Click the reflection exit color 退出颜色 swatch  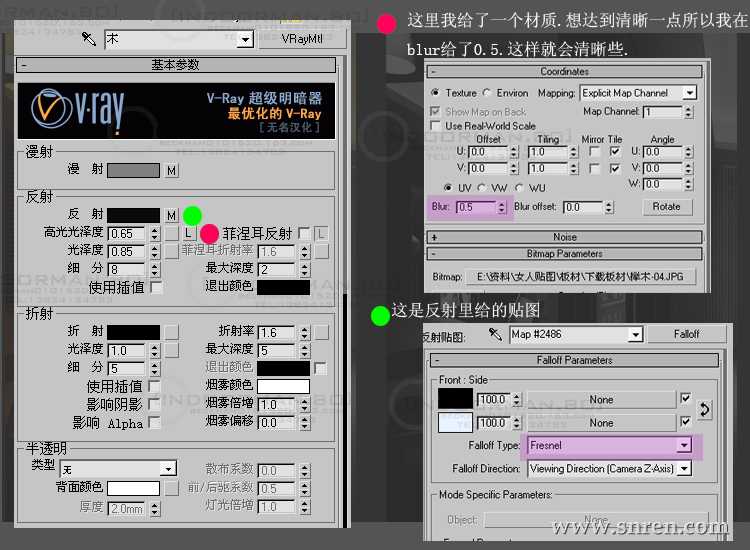tap(283, 287)
